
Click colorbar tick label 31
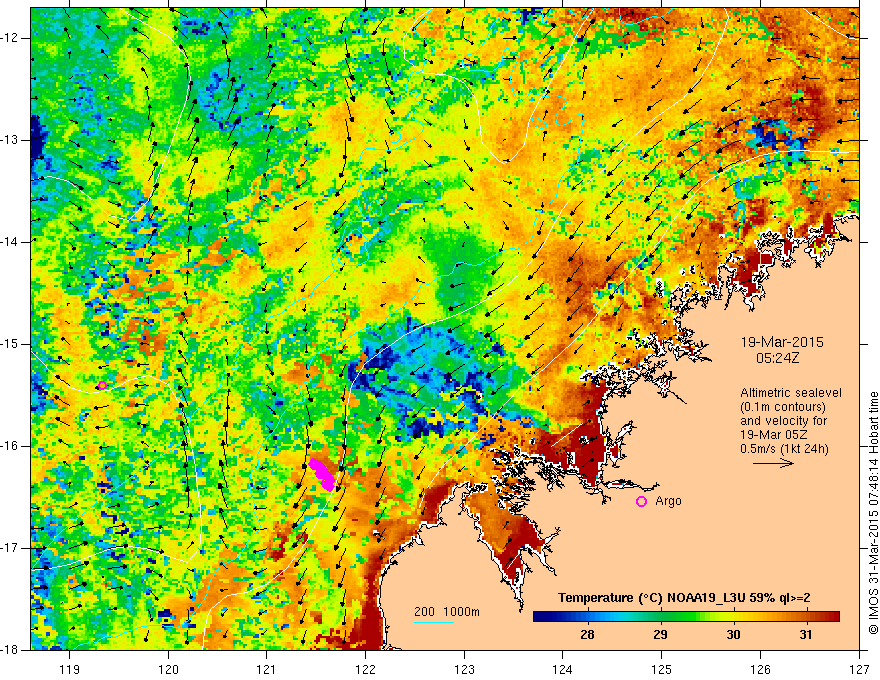[x=805, y=635]
